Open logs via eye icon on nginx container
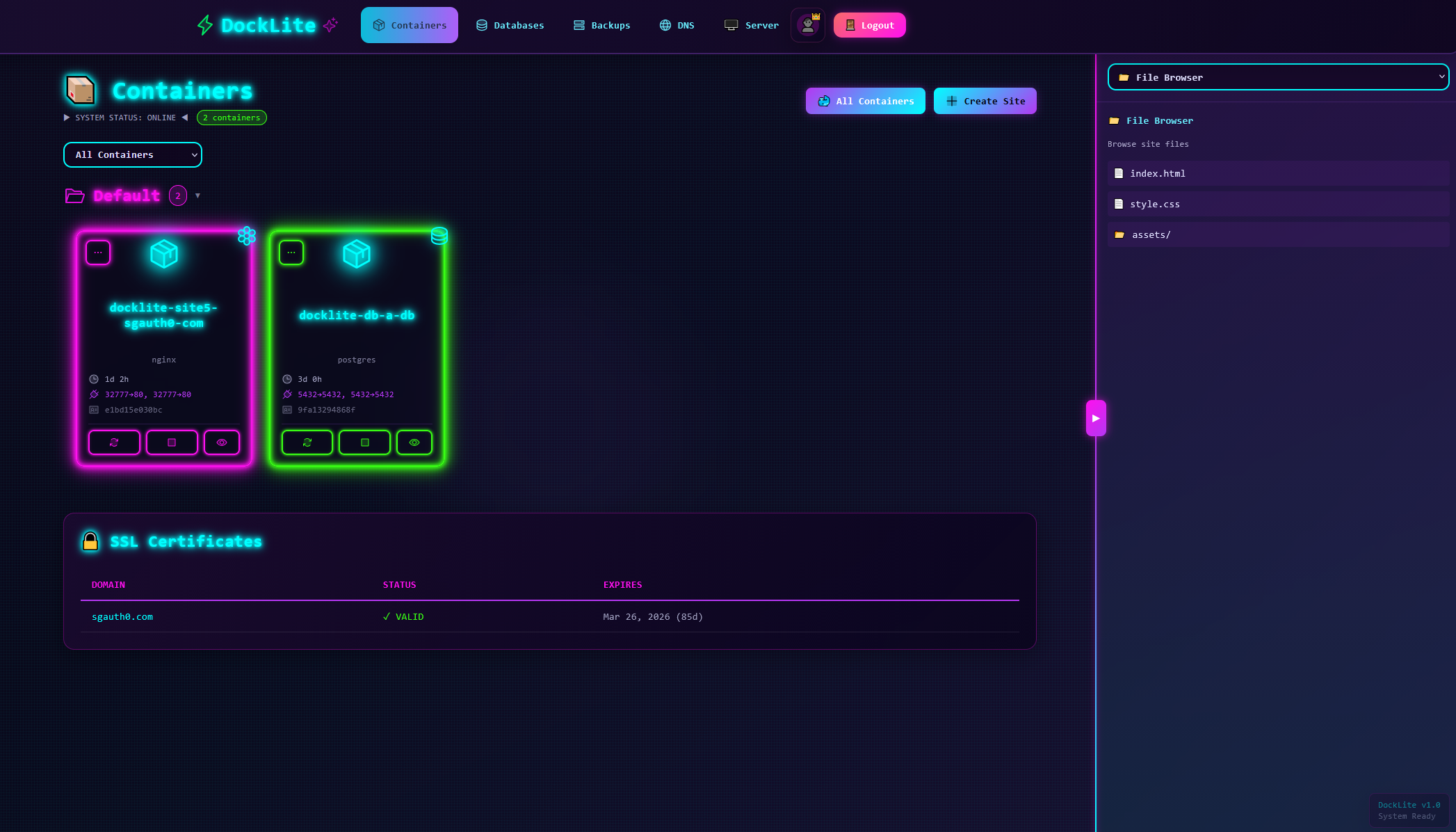 (x=222, y=442)
